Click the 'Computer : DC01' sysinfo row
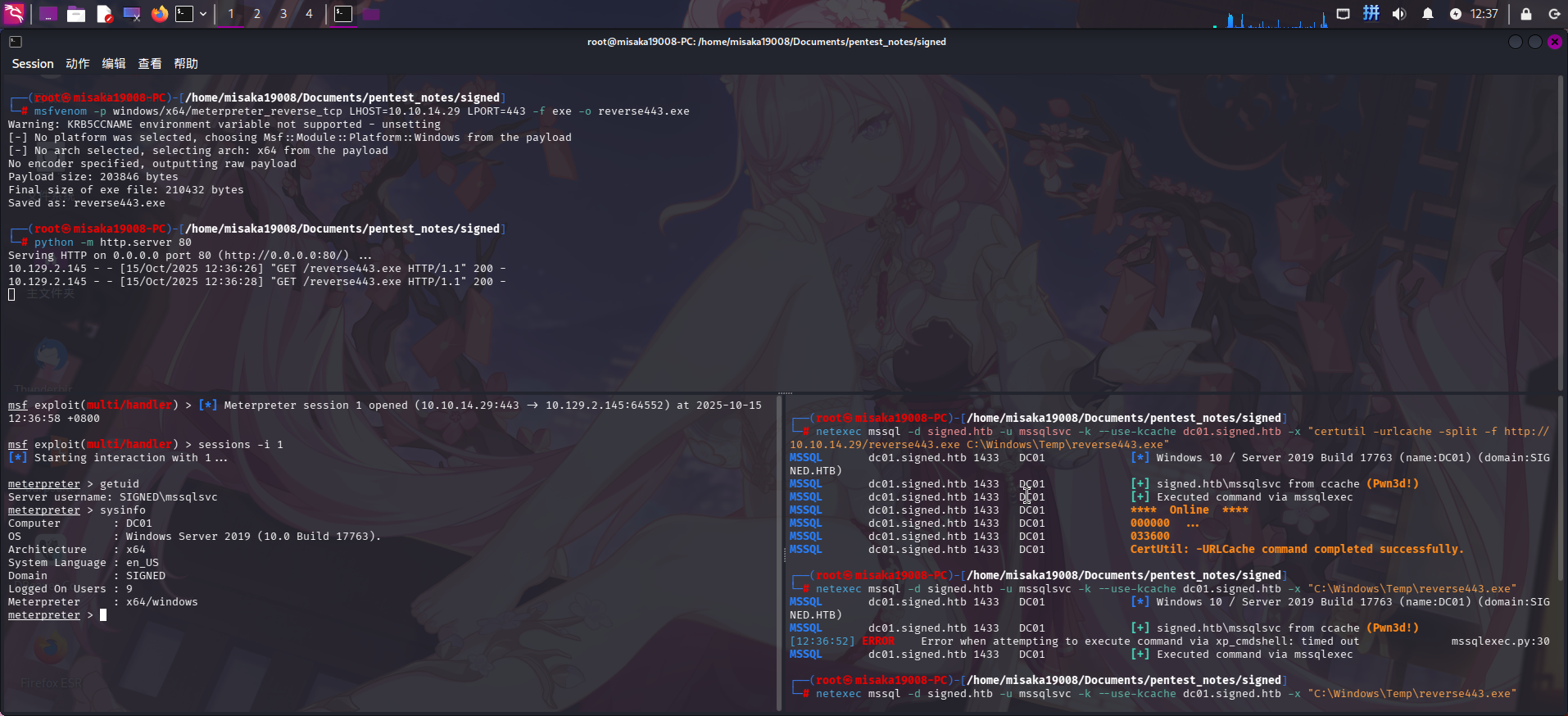This screenshot has width=1568, height=716. click(x=79, y=523)
